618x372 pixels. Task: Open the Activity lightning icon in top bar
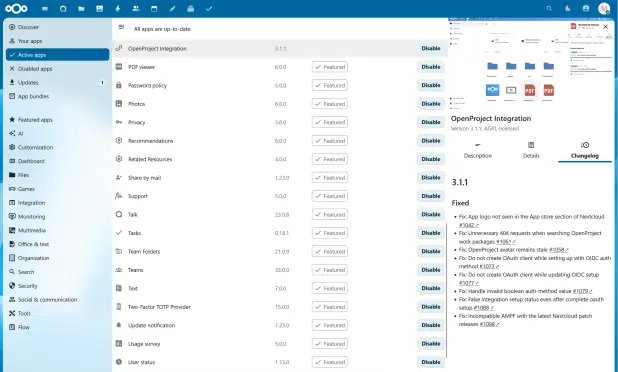pos(117,8)
